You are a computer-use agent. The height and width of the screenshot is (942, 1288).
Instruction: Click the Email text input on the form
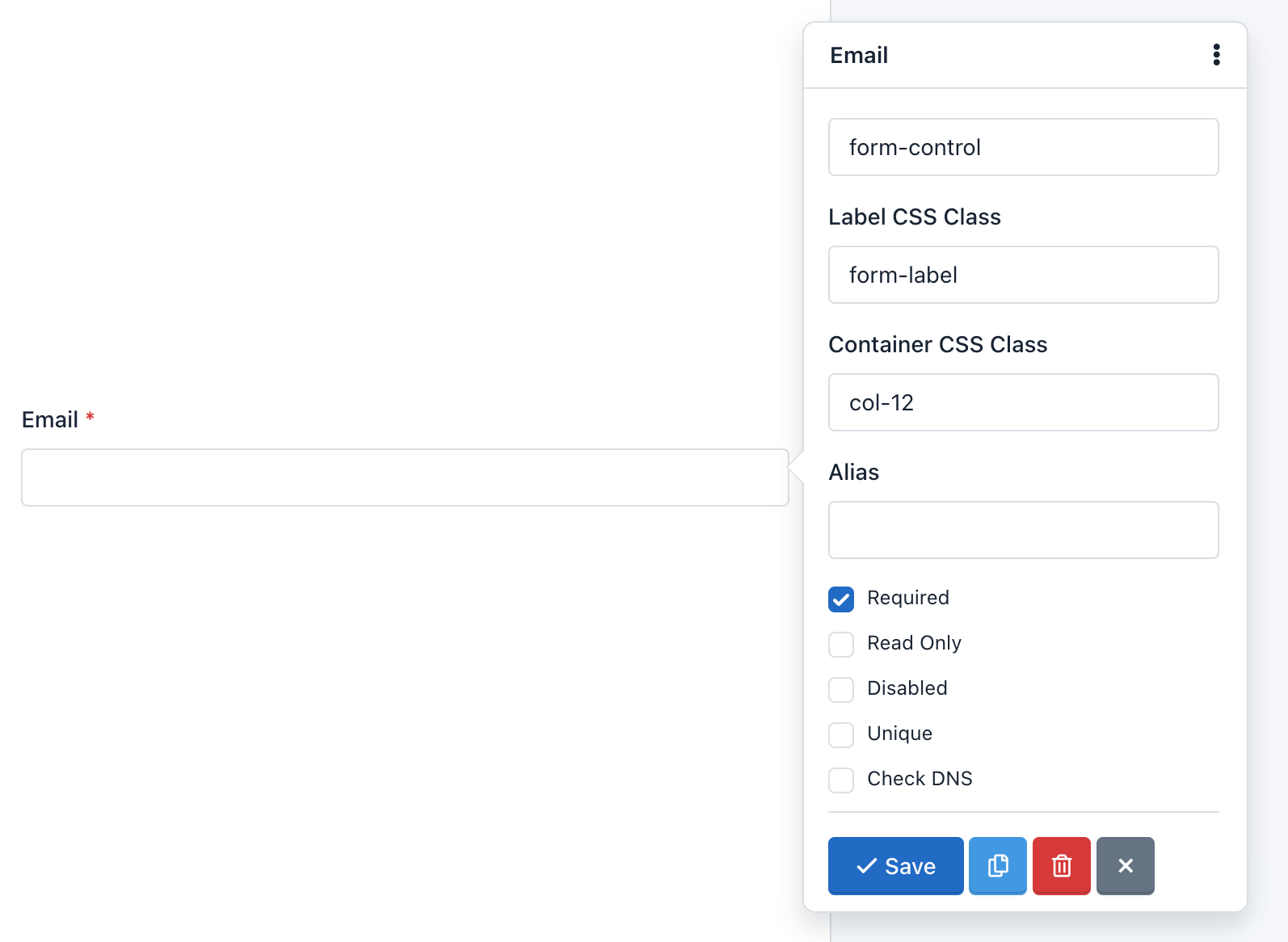click(404, 477)
